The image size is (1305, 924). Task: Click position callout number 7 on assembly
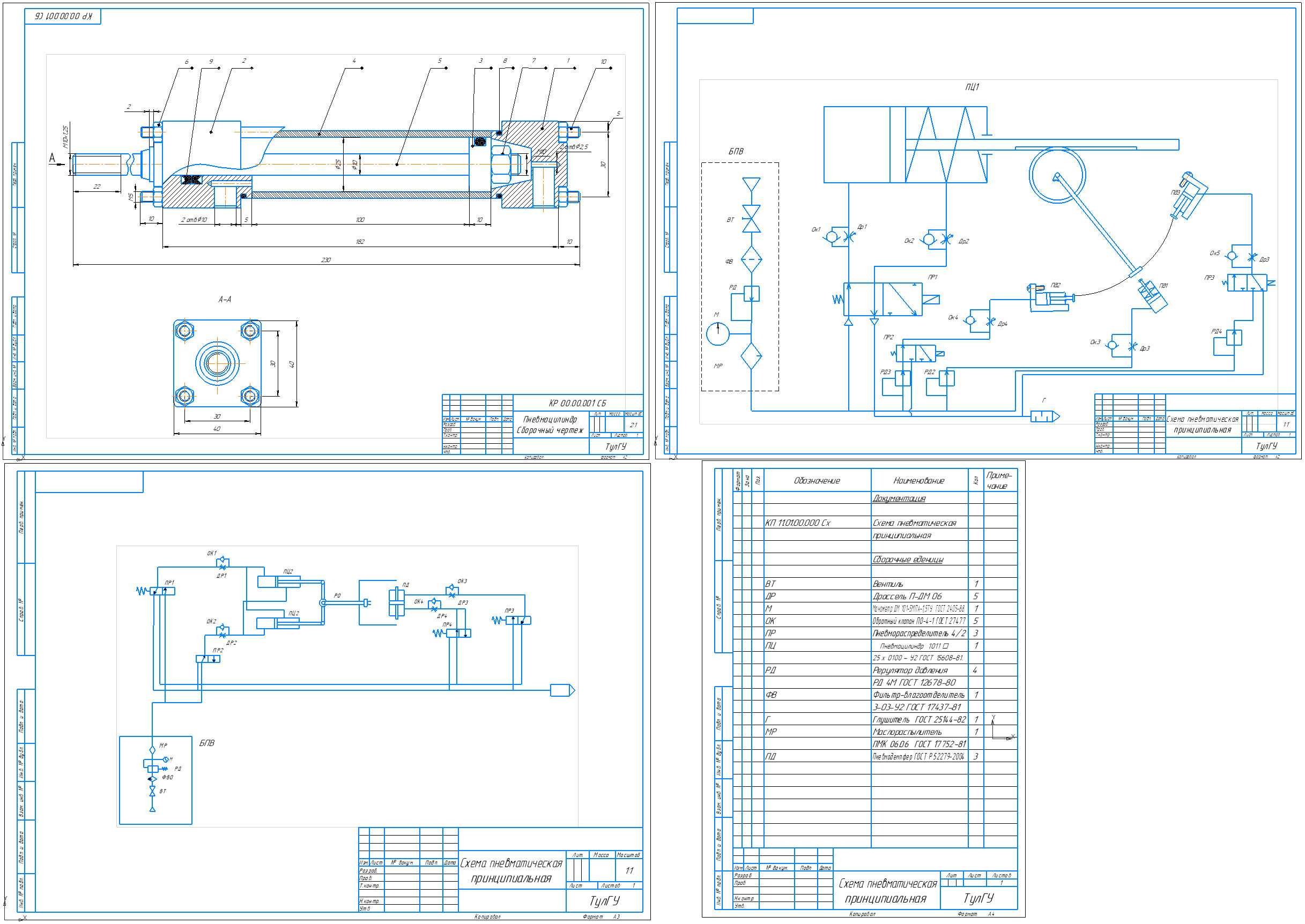click(533, 61)
